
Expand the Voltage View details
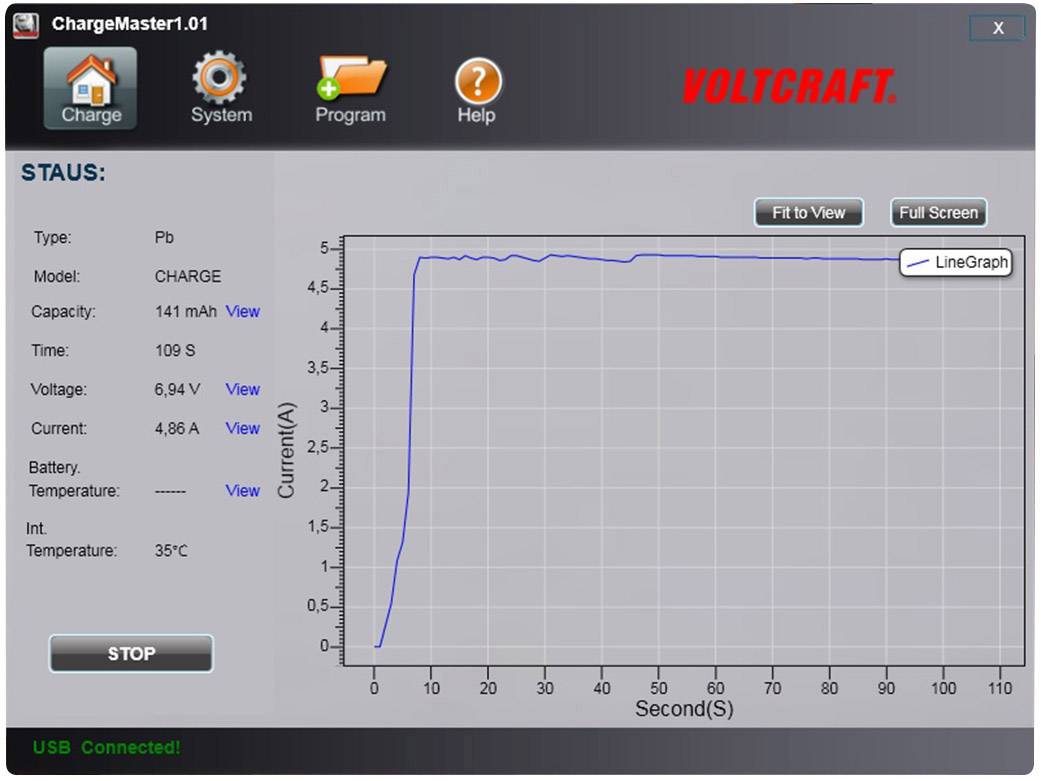tap(242, 389)
